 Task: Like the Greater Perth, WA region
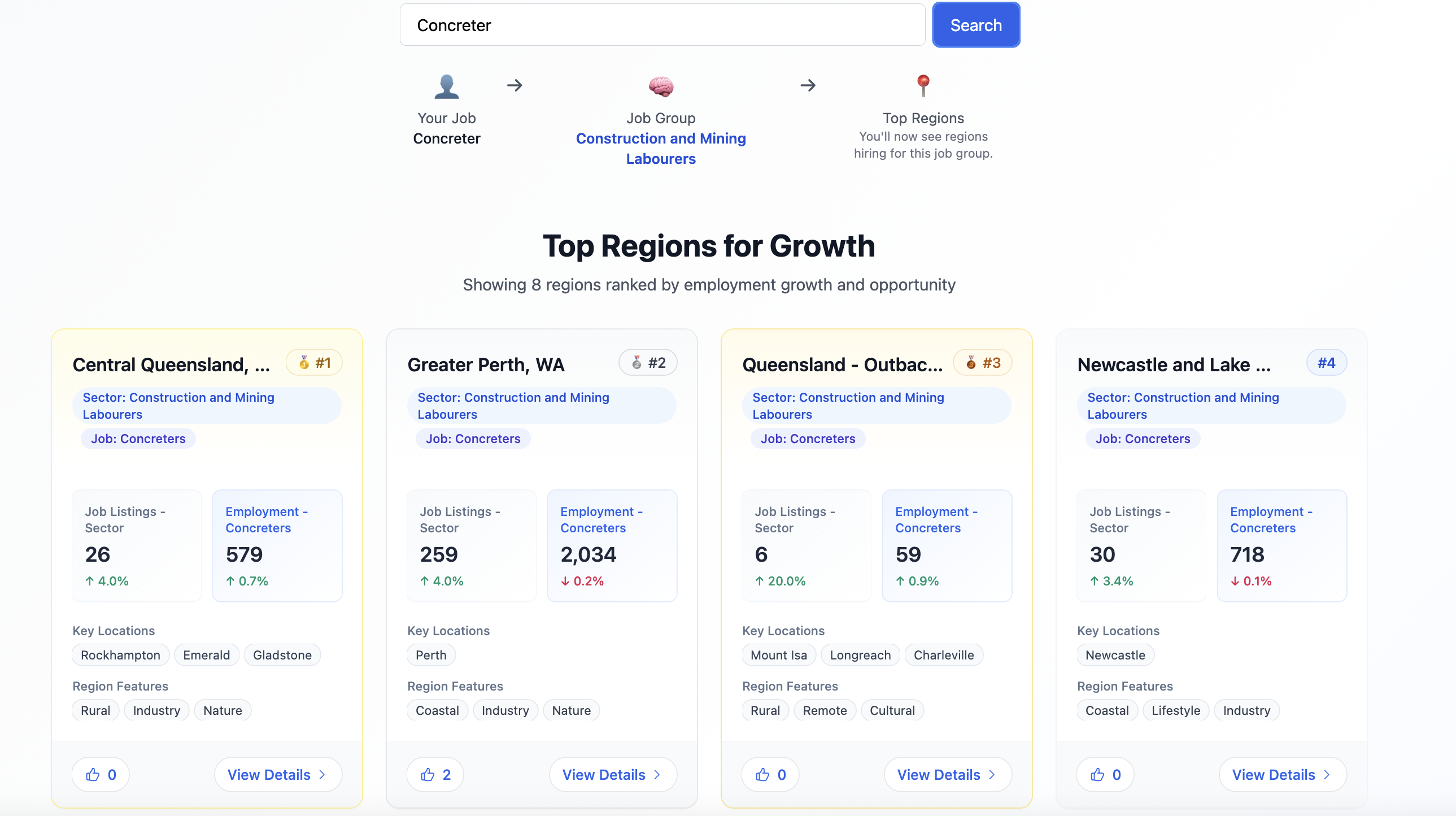pyautogui.click(x=435, y=774)
